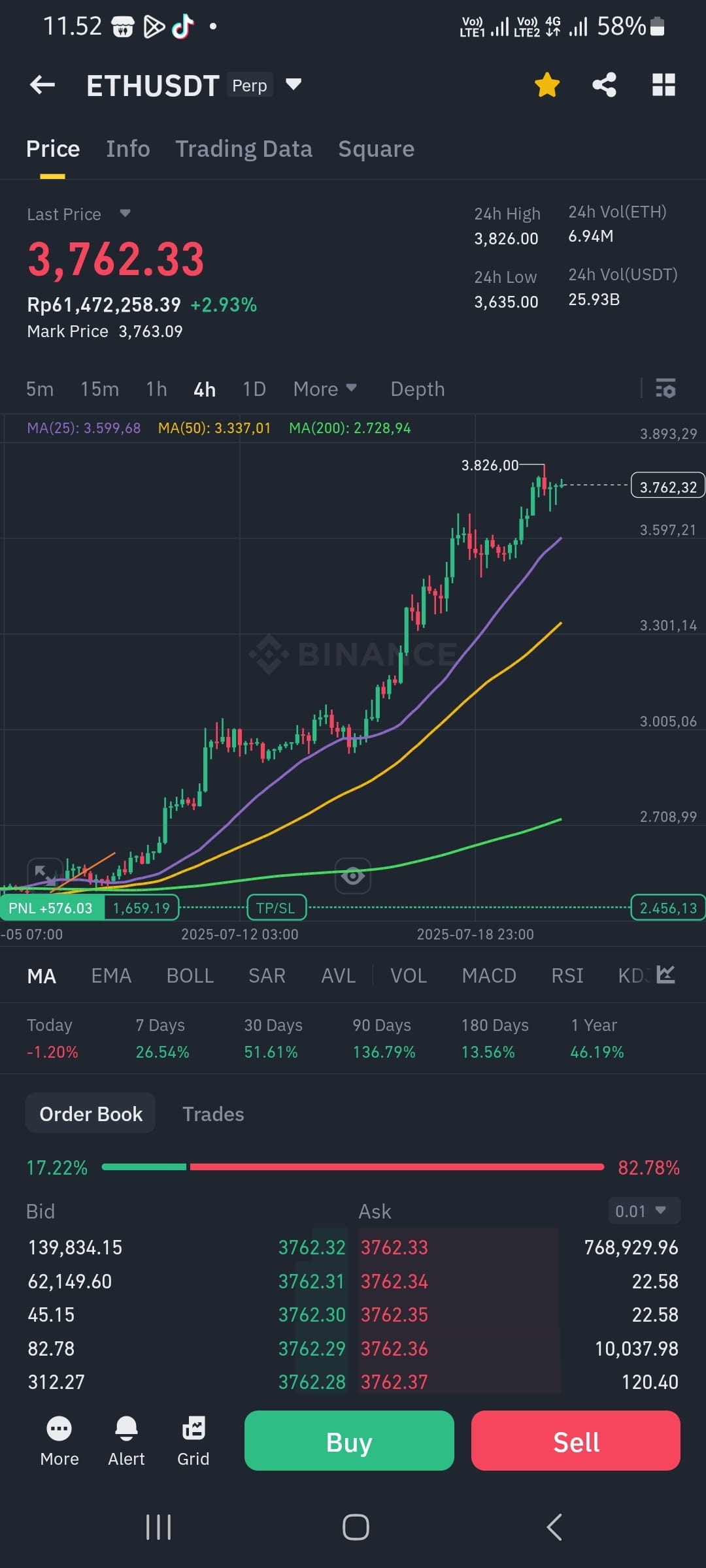Screen dimensions: 706x1568
Task: Open the Depth chart view
Action: coord(418,389)
